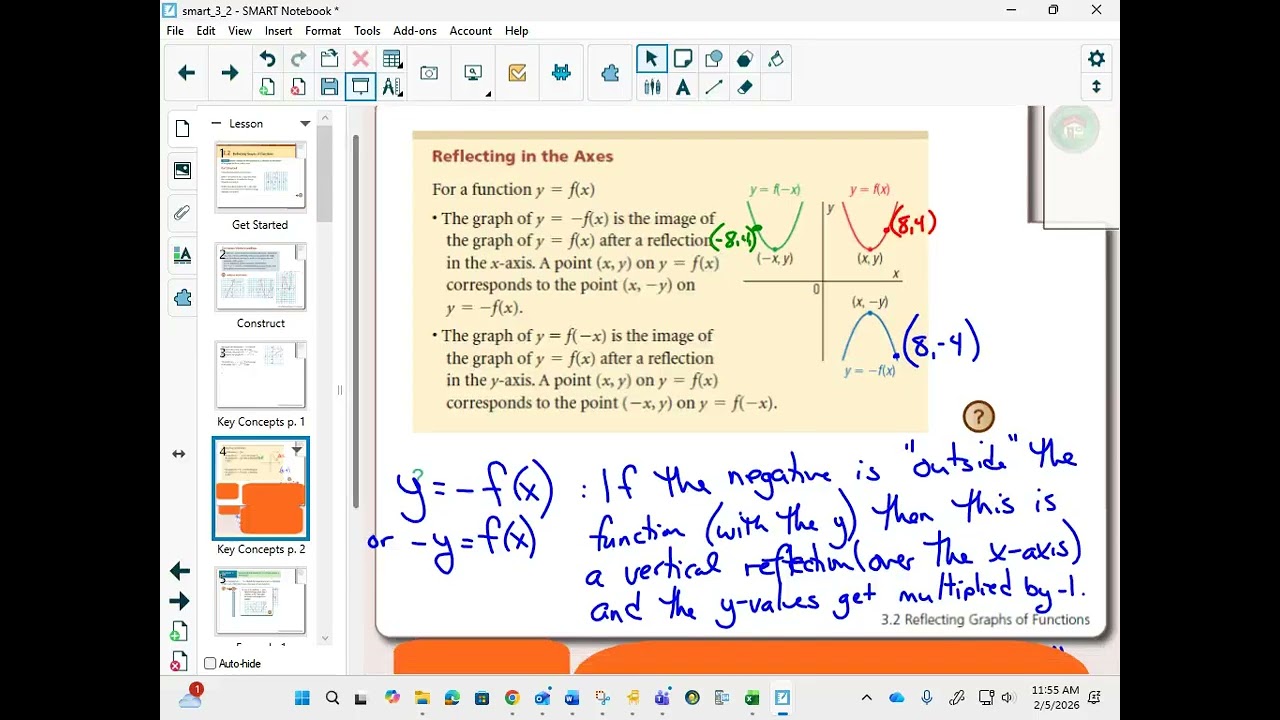Open Attachments paperclip tab

click(182, 213)
